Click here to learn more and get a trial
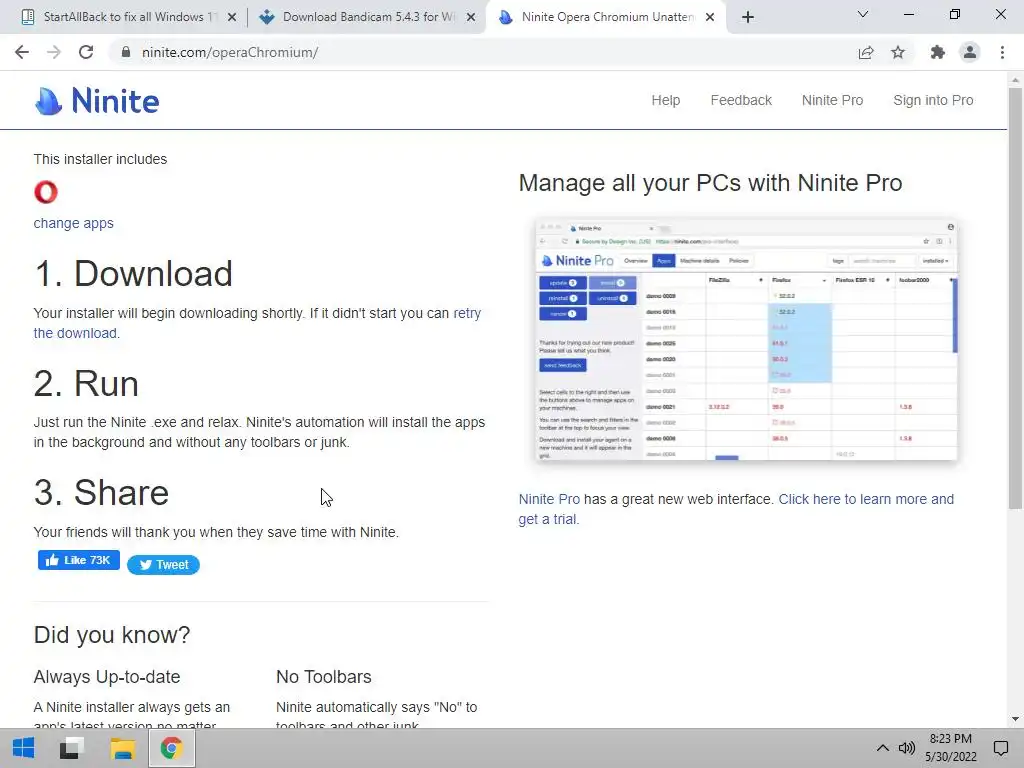The width and height of the screenshot is (1024, 768). (x=736, y=509)
